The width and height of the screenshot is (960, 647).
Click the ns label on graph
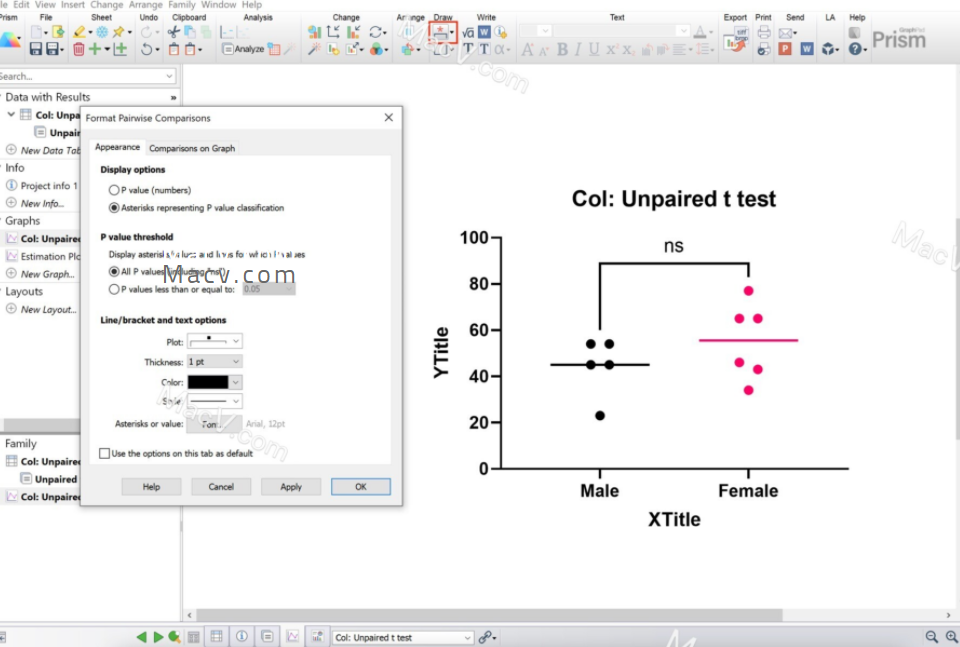673,246
